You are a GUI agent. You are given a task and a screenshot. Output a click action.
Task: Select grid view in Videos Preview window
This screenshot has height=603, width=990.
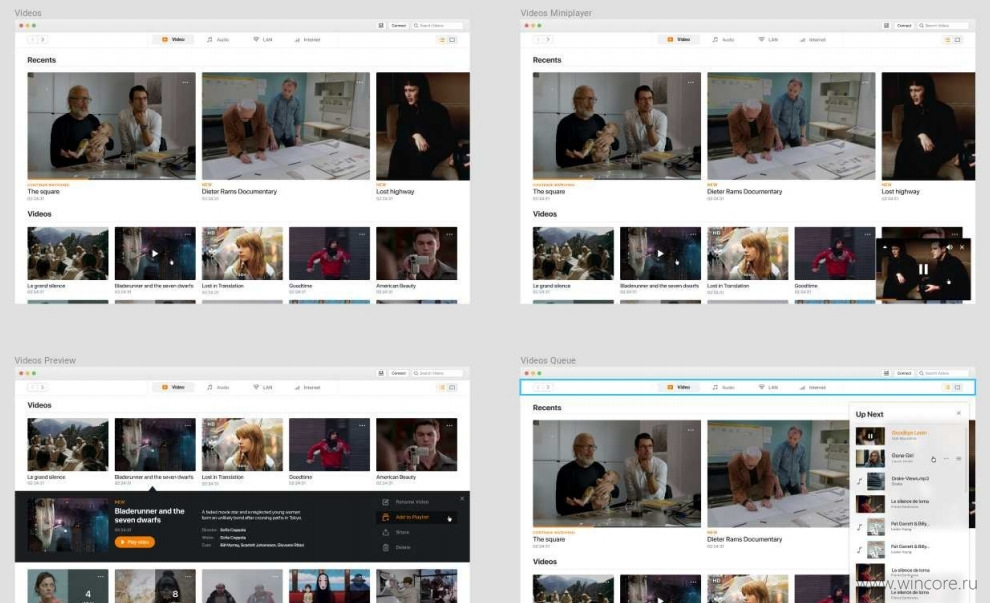(452, 388)
